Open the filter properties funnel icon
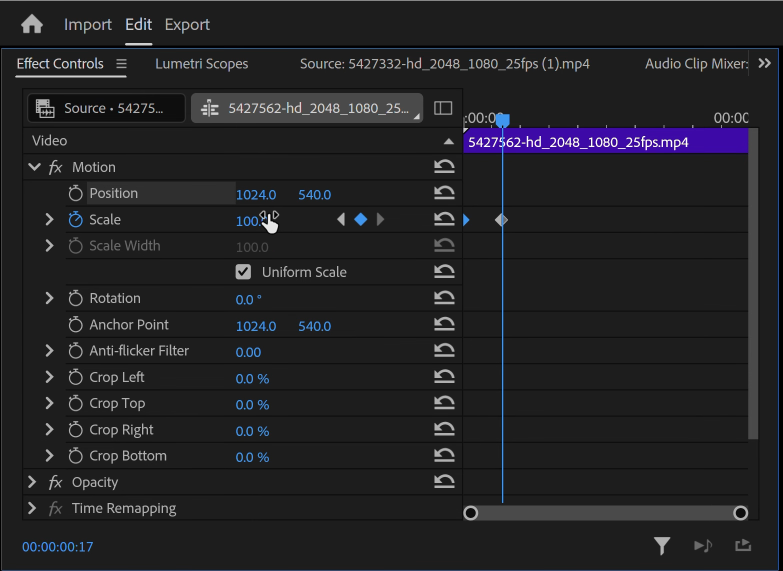This screenshot has height=571, width=783. pos(662,546)
